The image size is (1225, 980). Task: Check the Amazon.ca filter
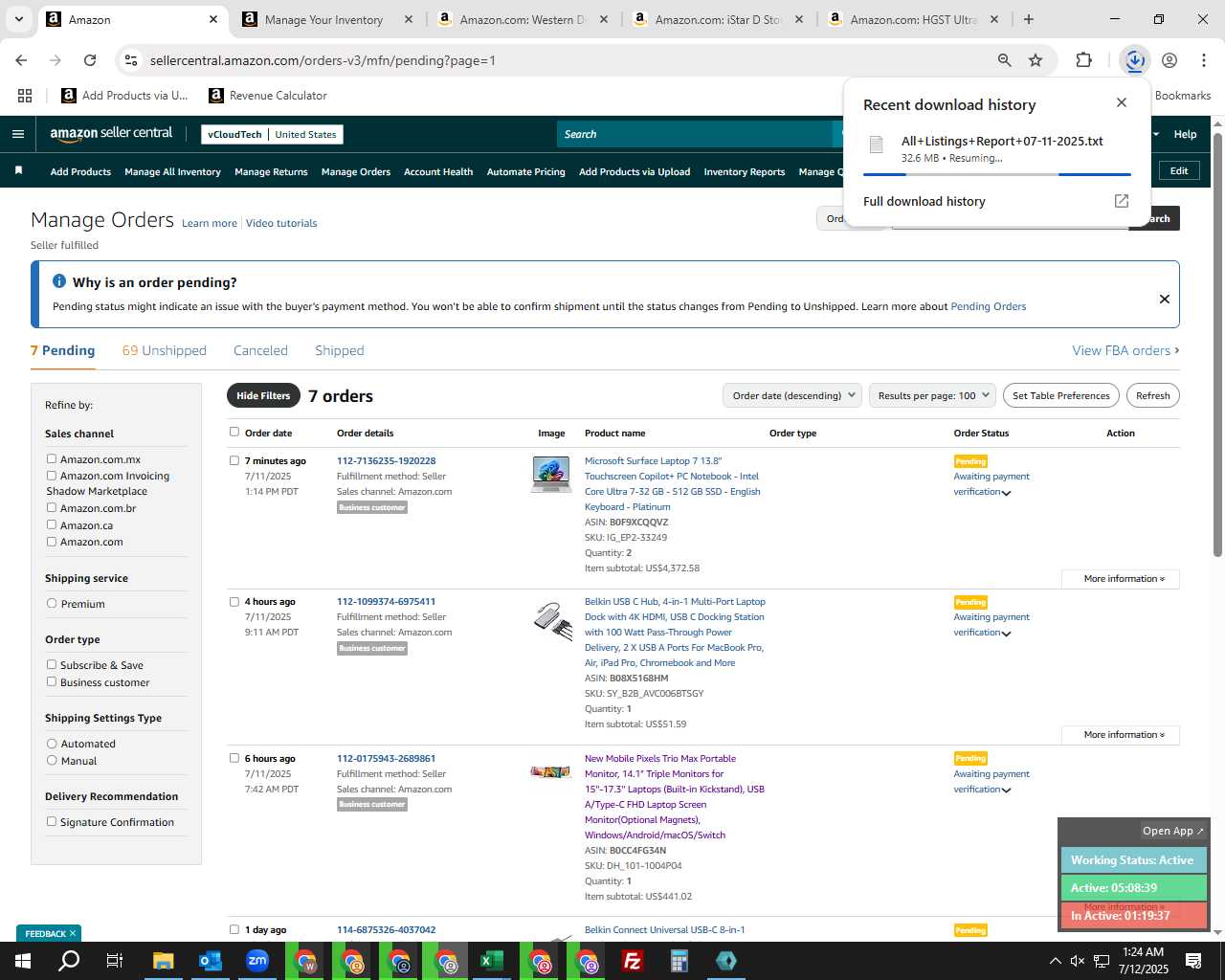click(52, 524)
